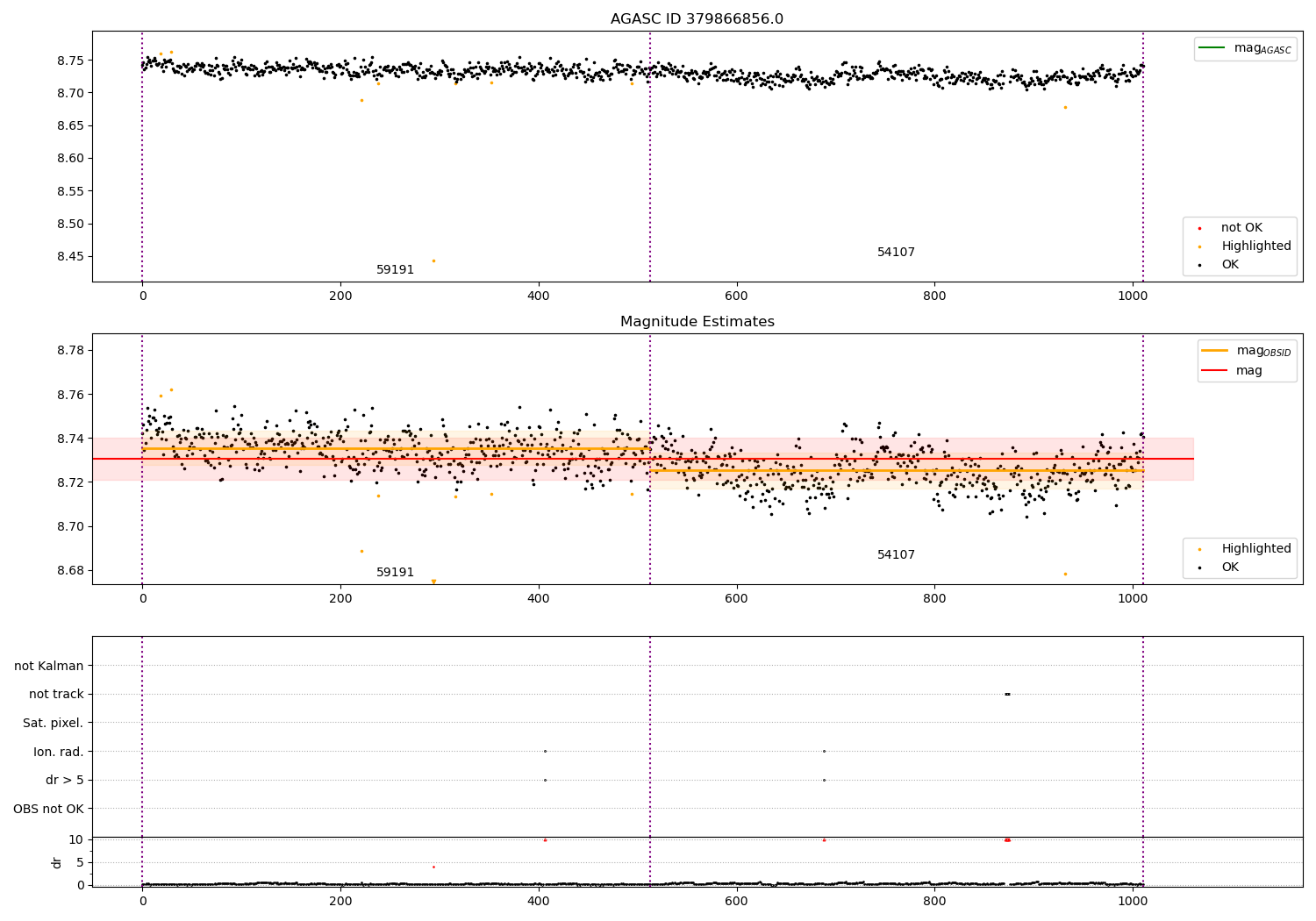
Task: Click the 54107 label in the top plot
Action: tap(896, 253)
